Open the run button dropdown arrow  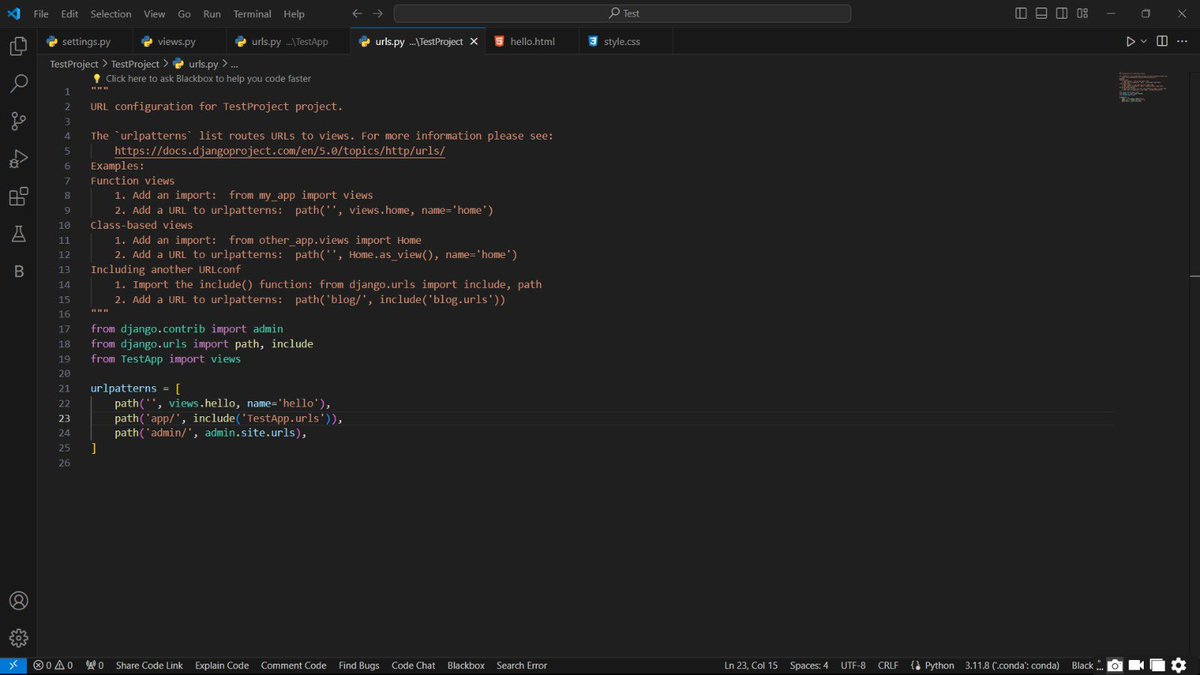[x=1144, y=42]
